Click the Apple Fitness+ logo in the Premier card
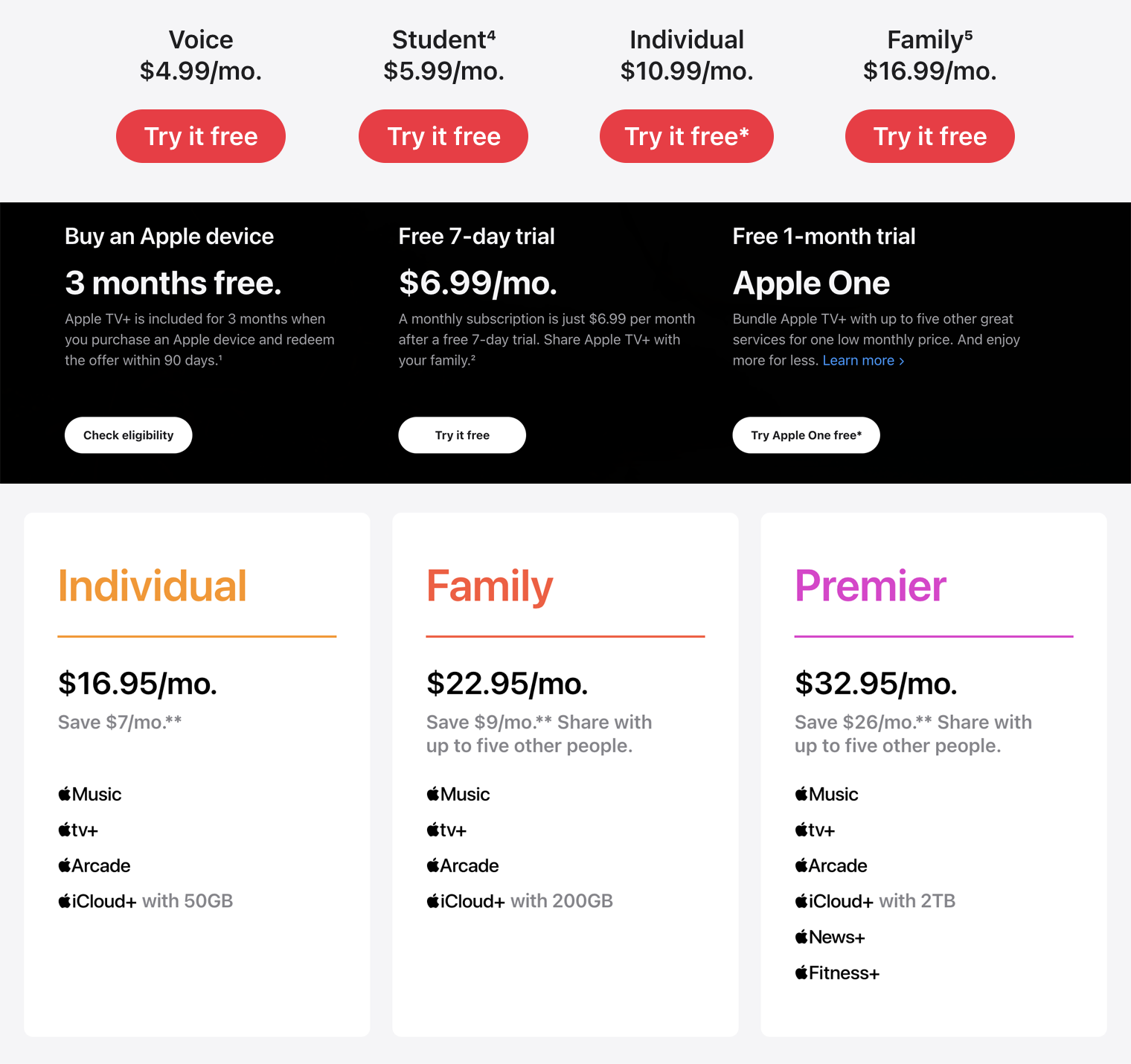1131x1064 pixels. 837,972
